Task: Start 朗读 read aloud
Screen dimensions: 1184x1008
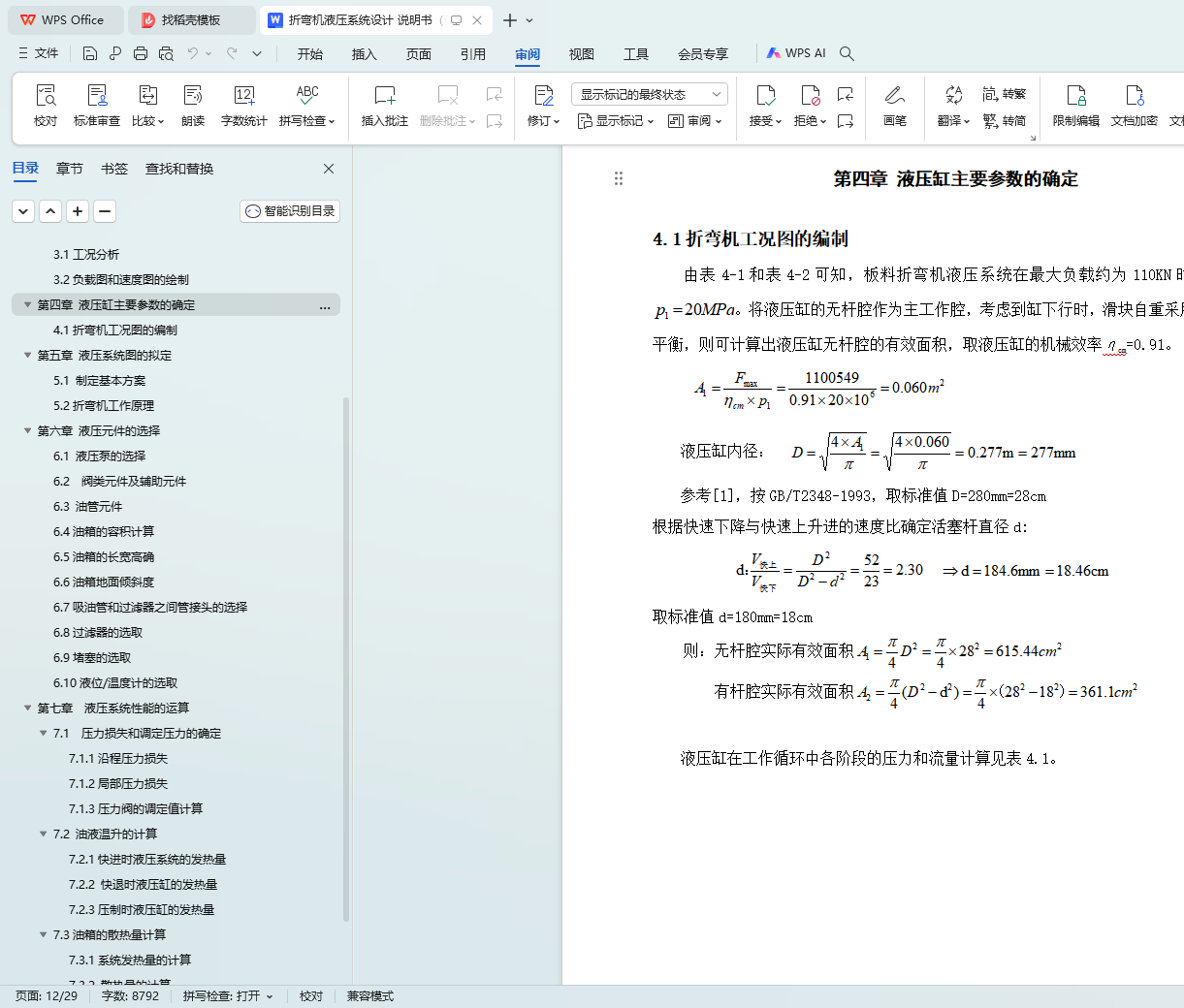Action: click(x=193, y=106)
